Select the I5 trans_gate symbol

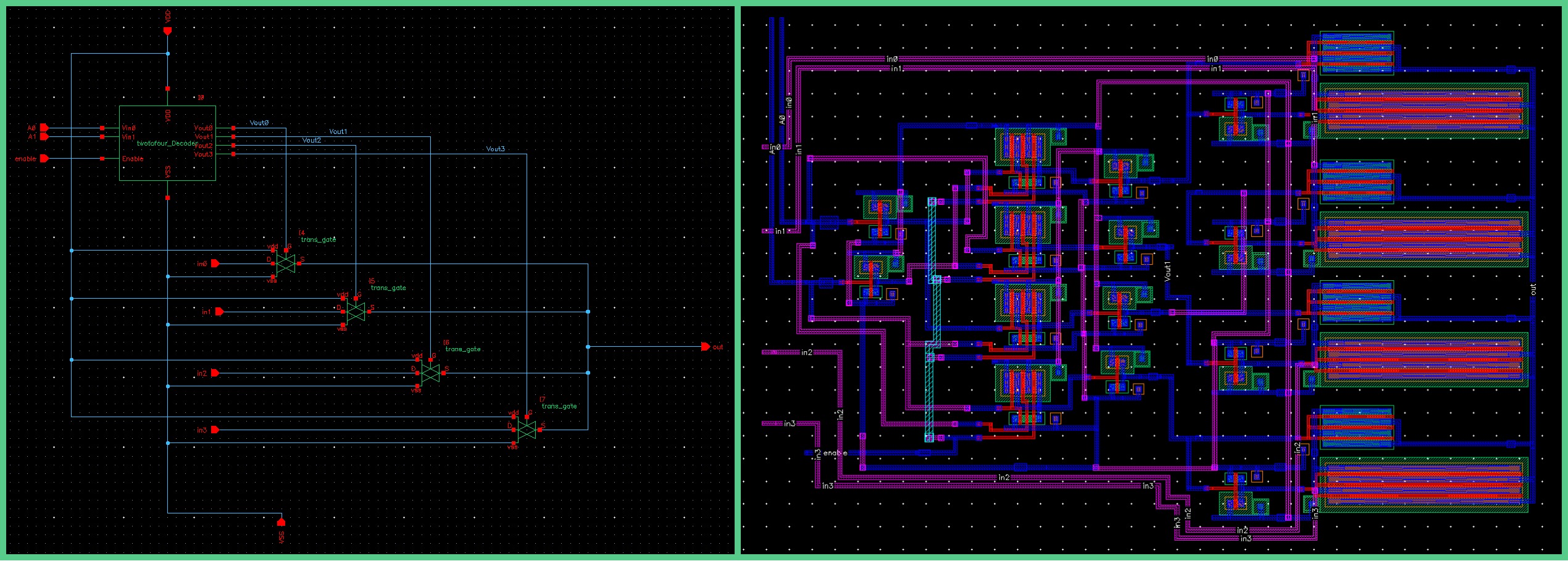pyautogui.click(x=356, y=312)
